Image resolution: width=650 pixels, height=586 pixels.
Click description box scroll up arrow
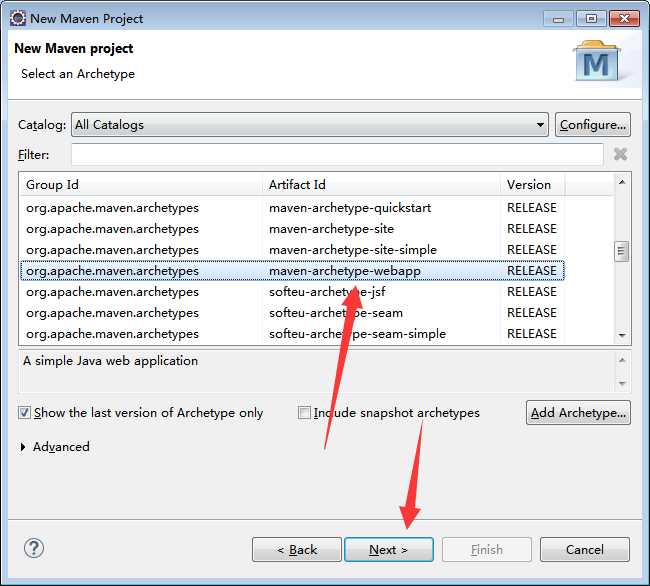click(x=622, y=360)
